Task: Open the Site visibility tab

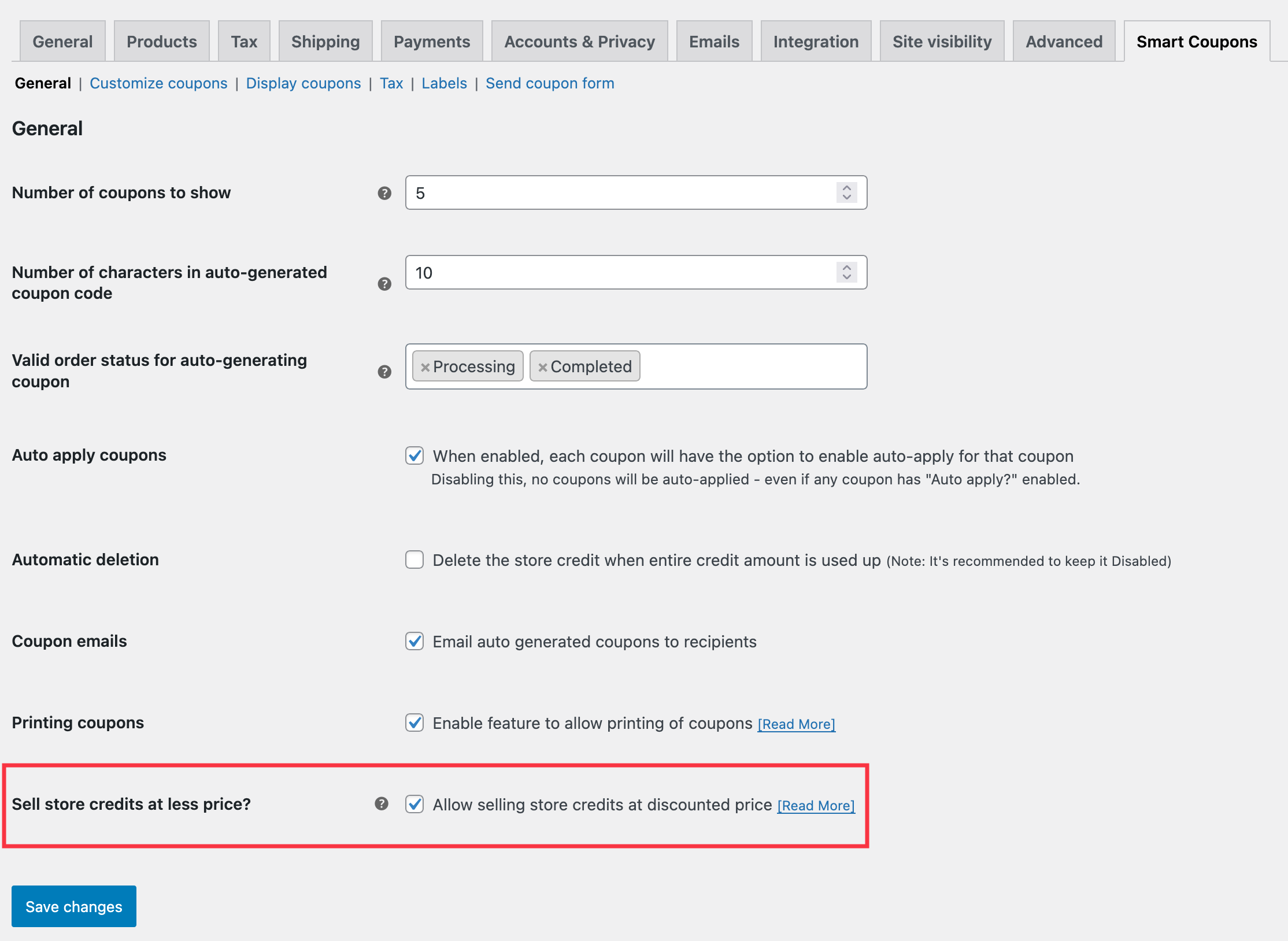Action: point(942,41)
